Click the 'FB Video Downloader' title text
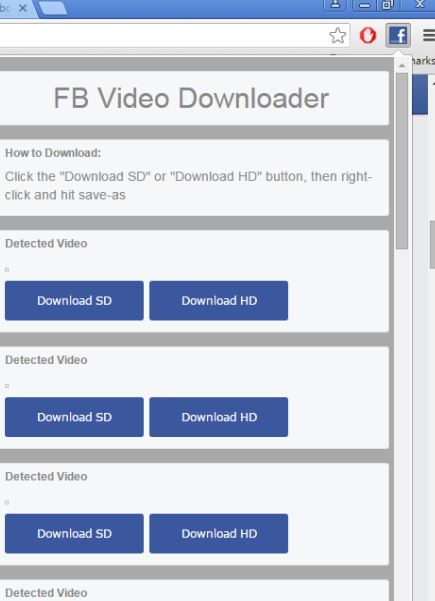This screenshot has height=601, width=435. 191,99
